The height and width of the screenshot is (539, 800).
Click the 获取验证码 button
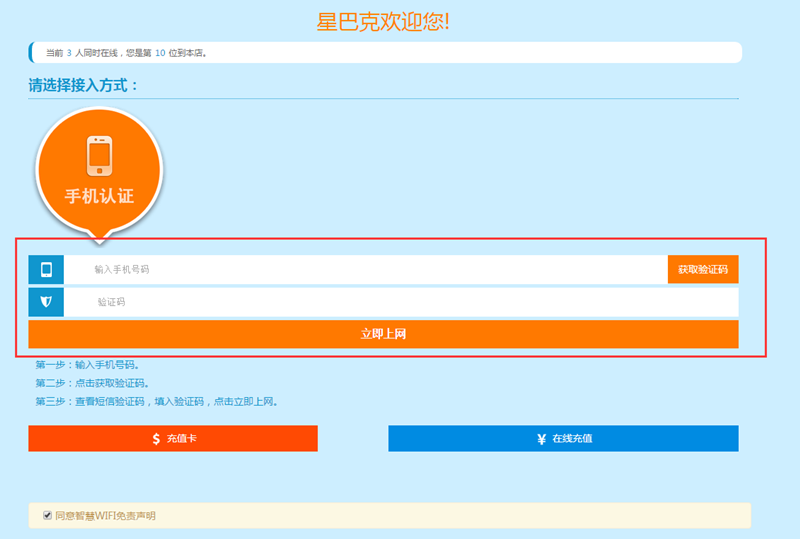point(703,270)
